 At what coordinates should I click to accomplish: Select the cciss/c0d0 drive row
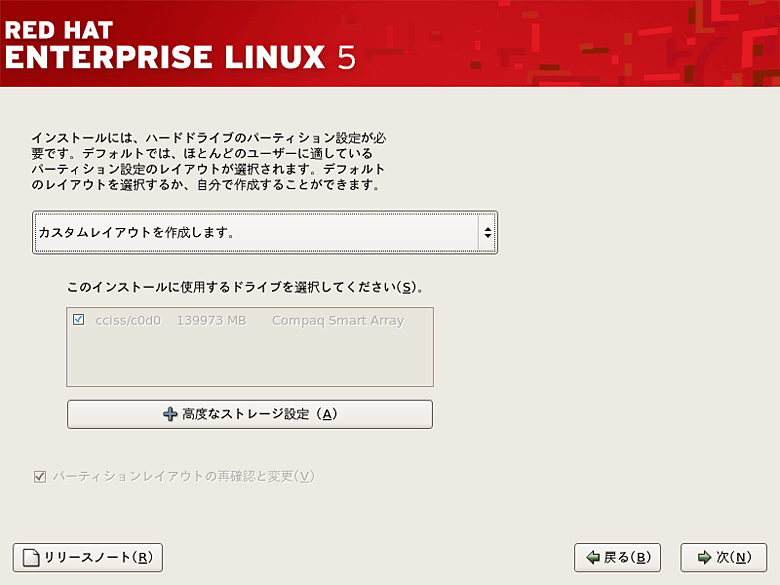(250, 320)
